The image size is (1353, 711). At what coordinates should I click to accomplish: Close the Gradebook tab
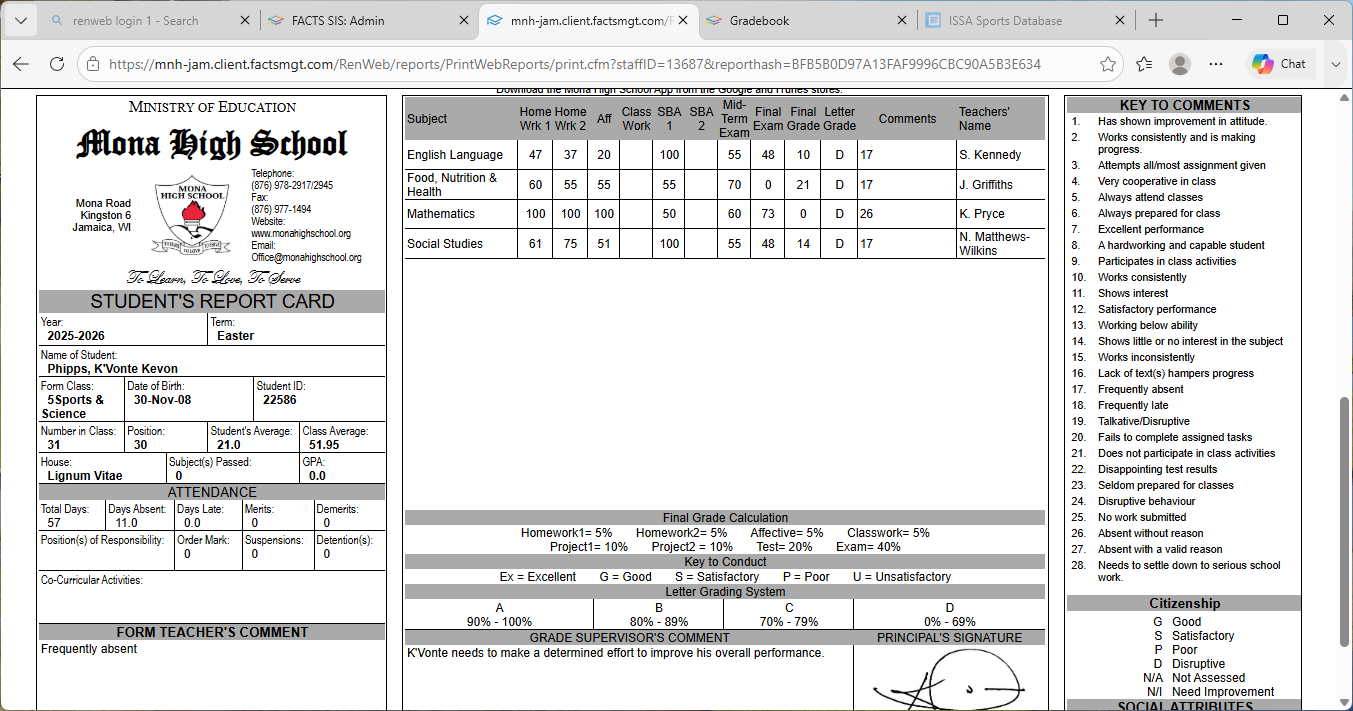901,20
